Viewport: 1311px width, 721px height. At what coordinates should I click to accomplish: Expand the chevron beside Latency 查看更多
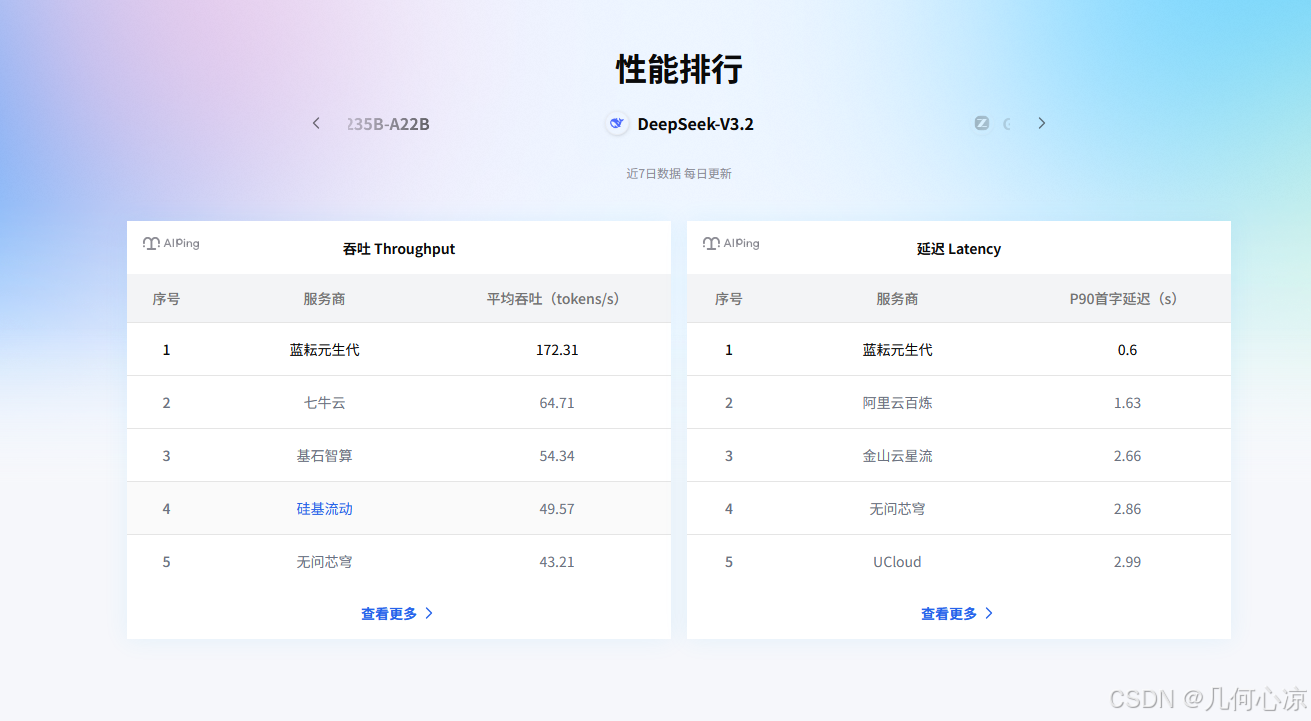[x=989, y=614]
